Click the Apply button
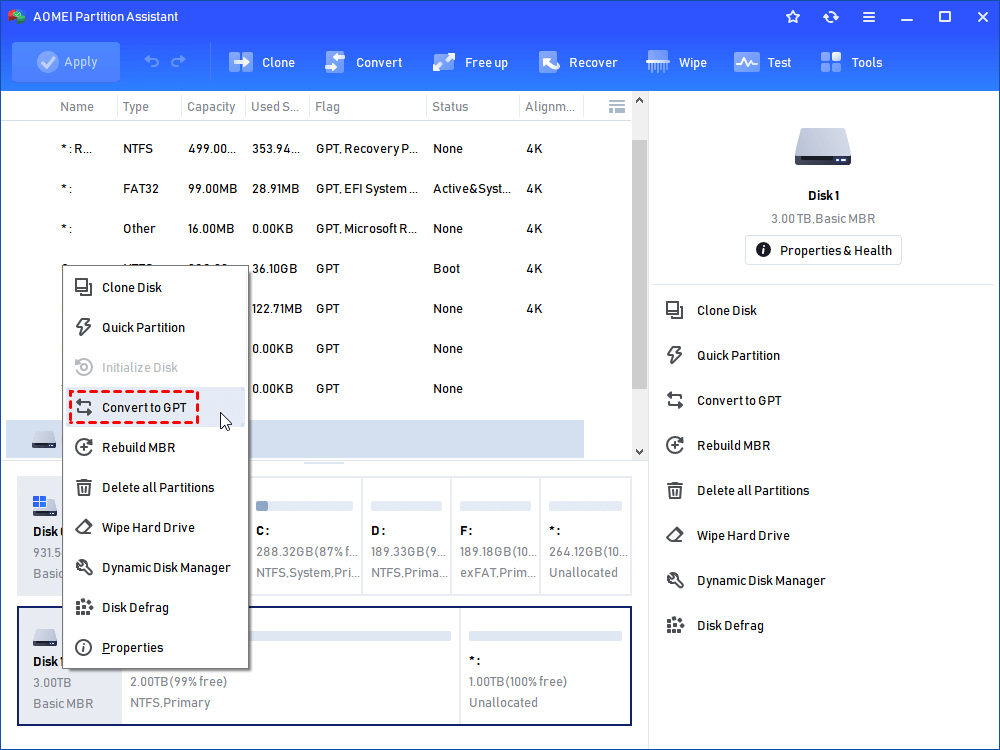 click(66, 62)
